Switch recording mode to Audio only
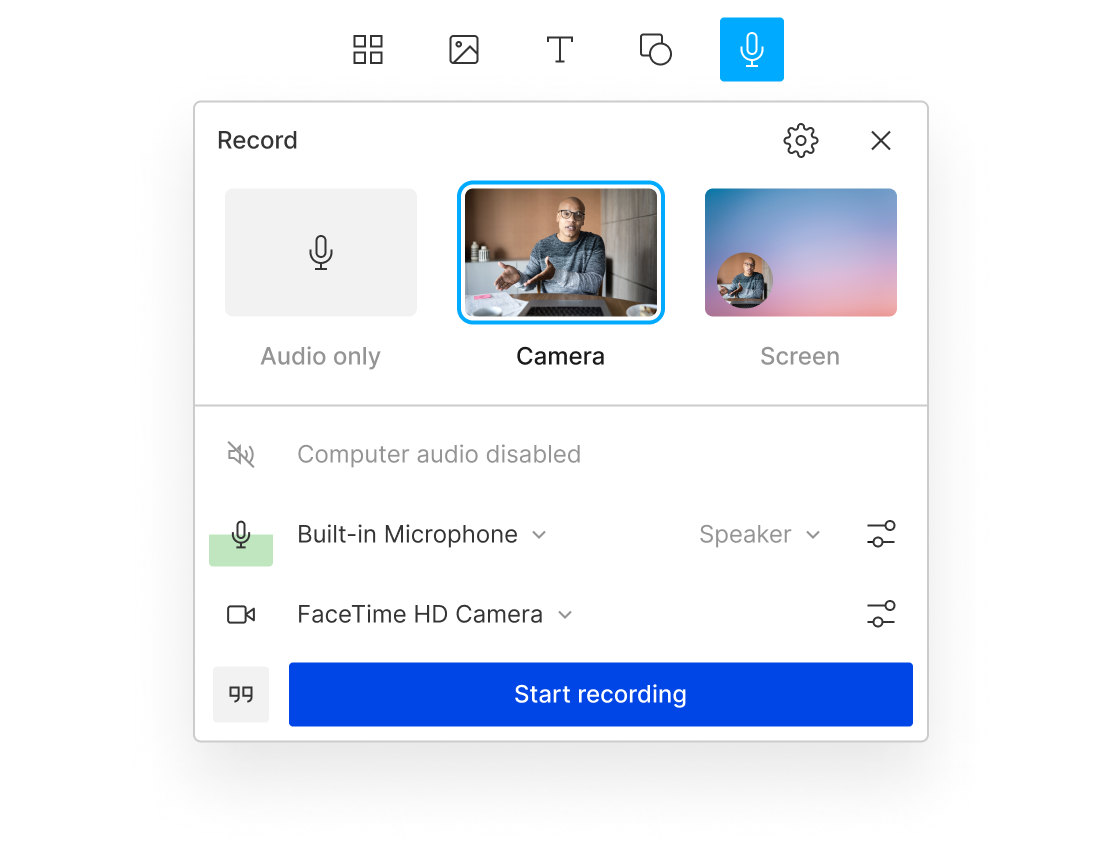The height and width of the screenshot is (852, 1118). 320,252
